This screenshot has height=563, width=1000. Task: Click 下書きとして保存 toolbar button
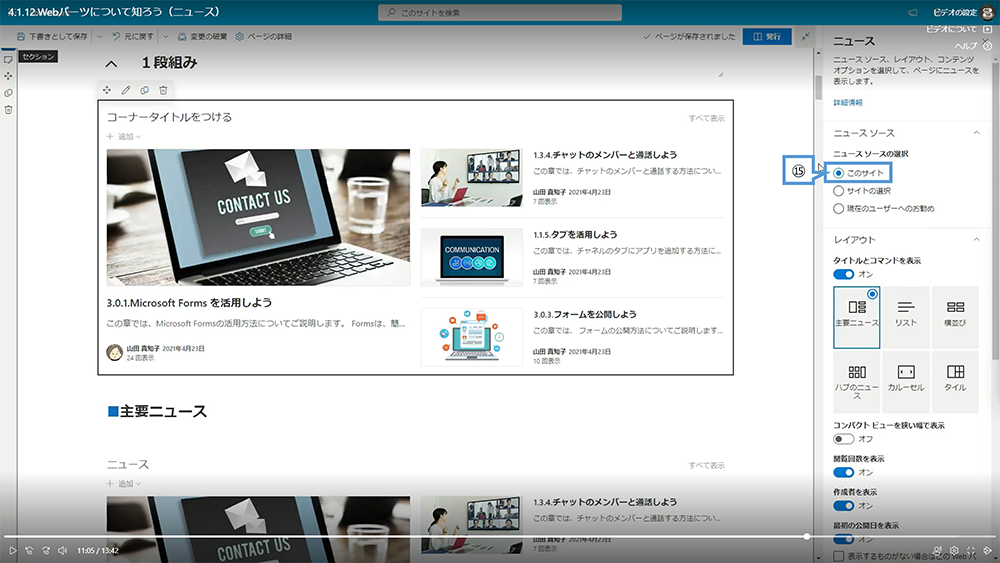(x=52, y=36)
